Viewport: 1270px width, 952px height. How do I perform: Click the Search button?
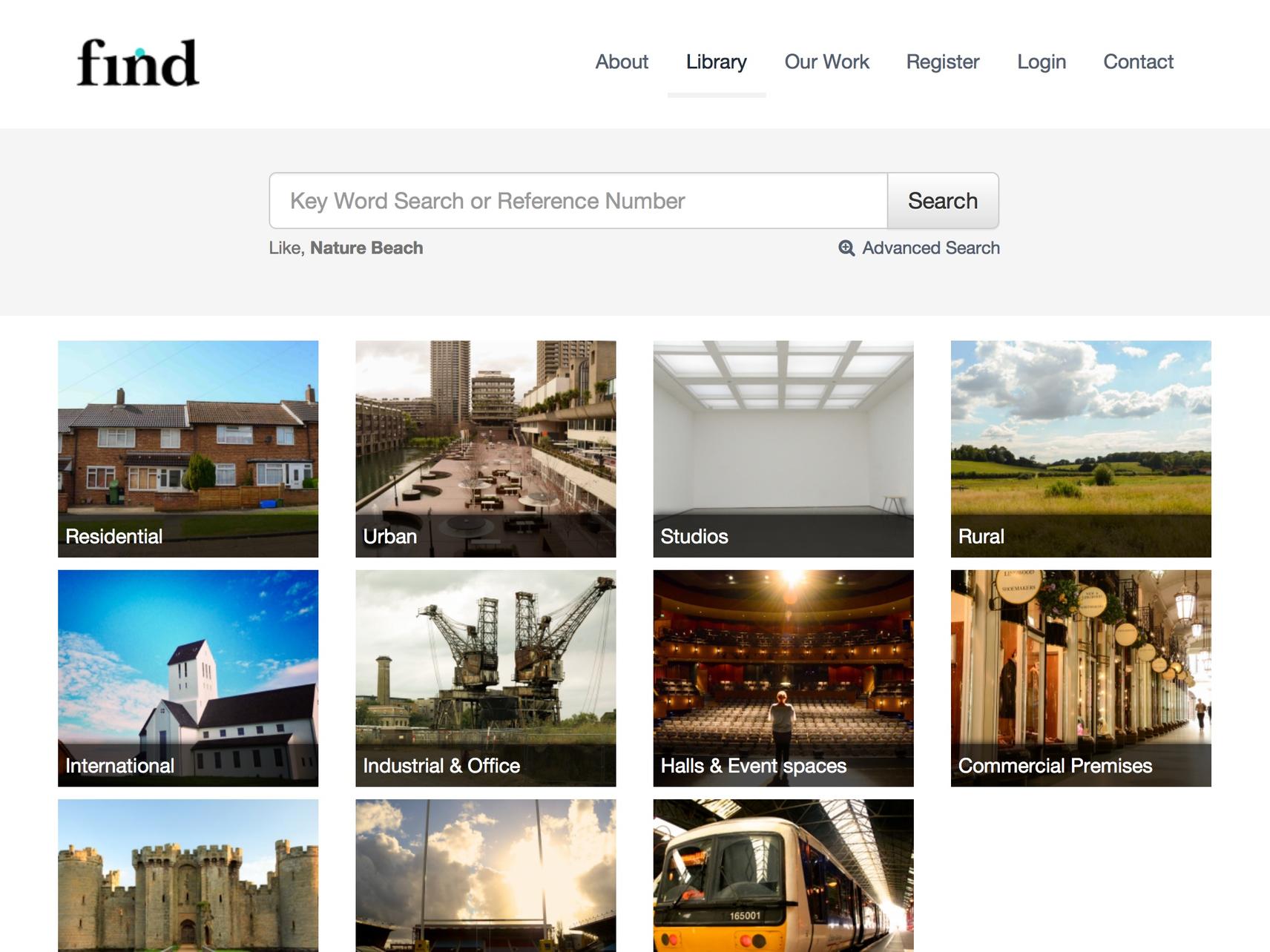[x=943, y=201]
